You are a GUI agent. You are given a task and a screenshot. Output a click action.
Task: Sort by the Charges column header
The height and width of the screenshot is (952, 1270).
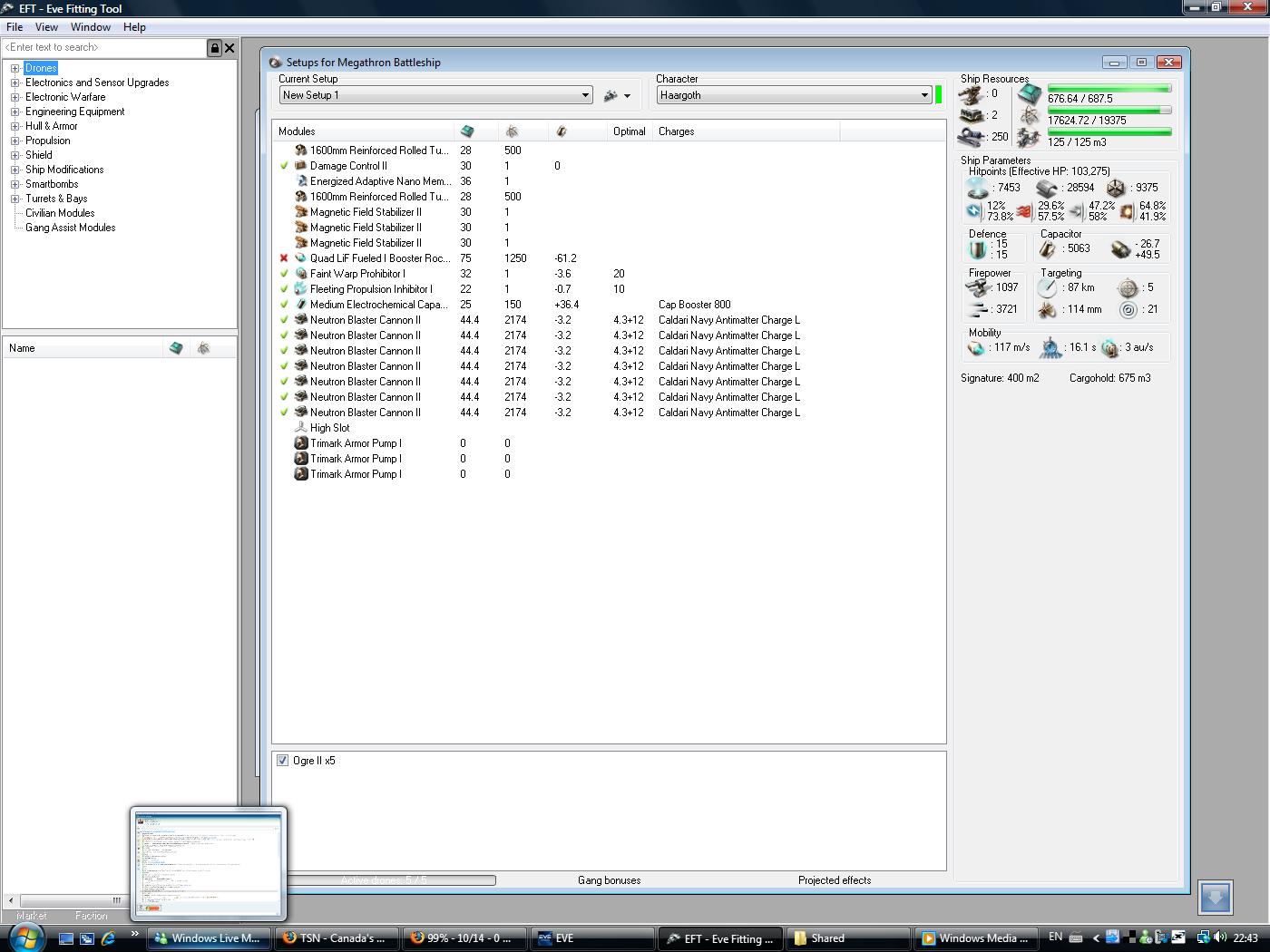pyautogui.click(x=747, y=131)
